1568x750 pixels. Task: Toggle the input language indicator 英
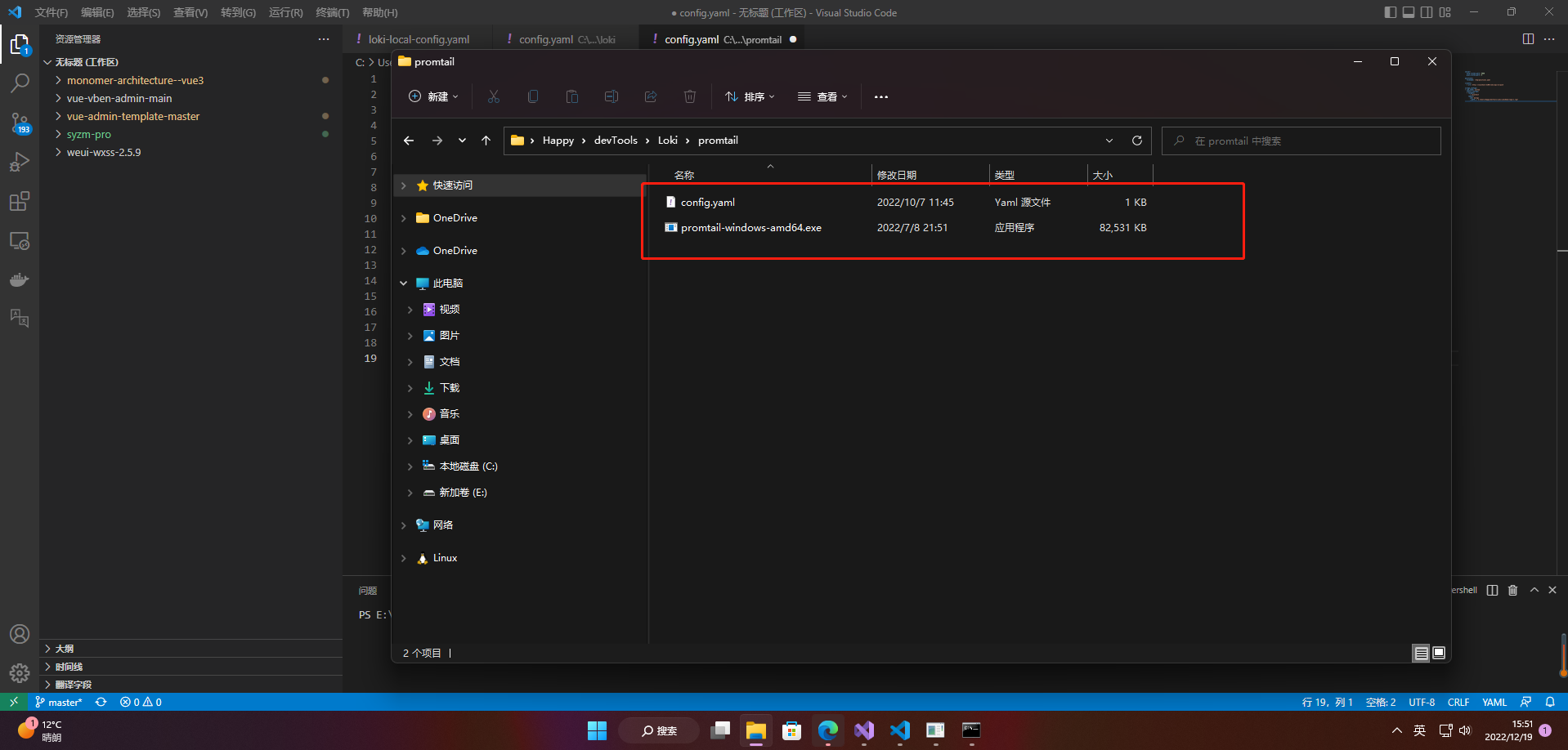(1420, 730)
